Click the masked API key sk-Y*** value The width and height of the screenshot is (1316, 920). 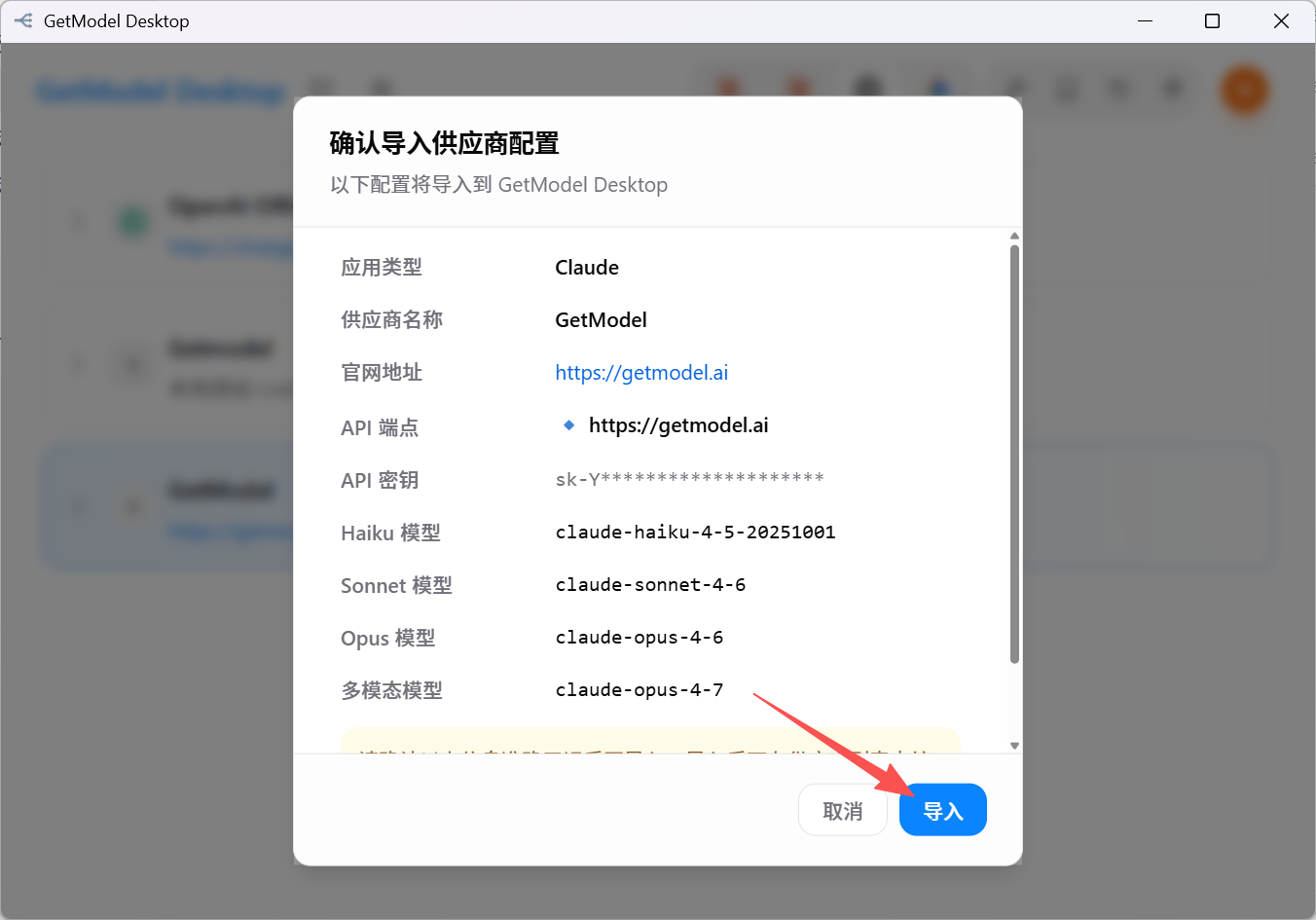click(x=689, y=478)
